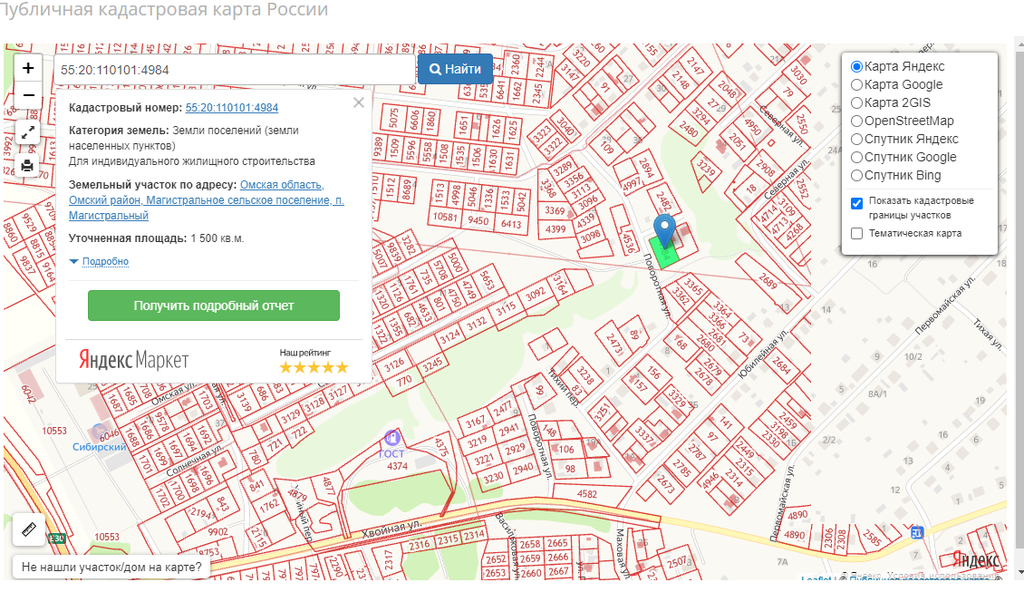1024x592 pixels.
Task: Select Спутник Яндекс satellite layer
Action: pos(857,139)
